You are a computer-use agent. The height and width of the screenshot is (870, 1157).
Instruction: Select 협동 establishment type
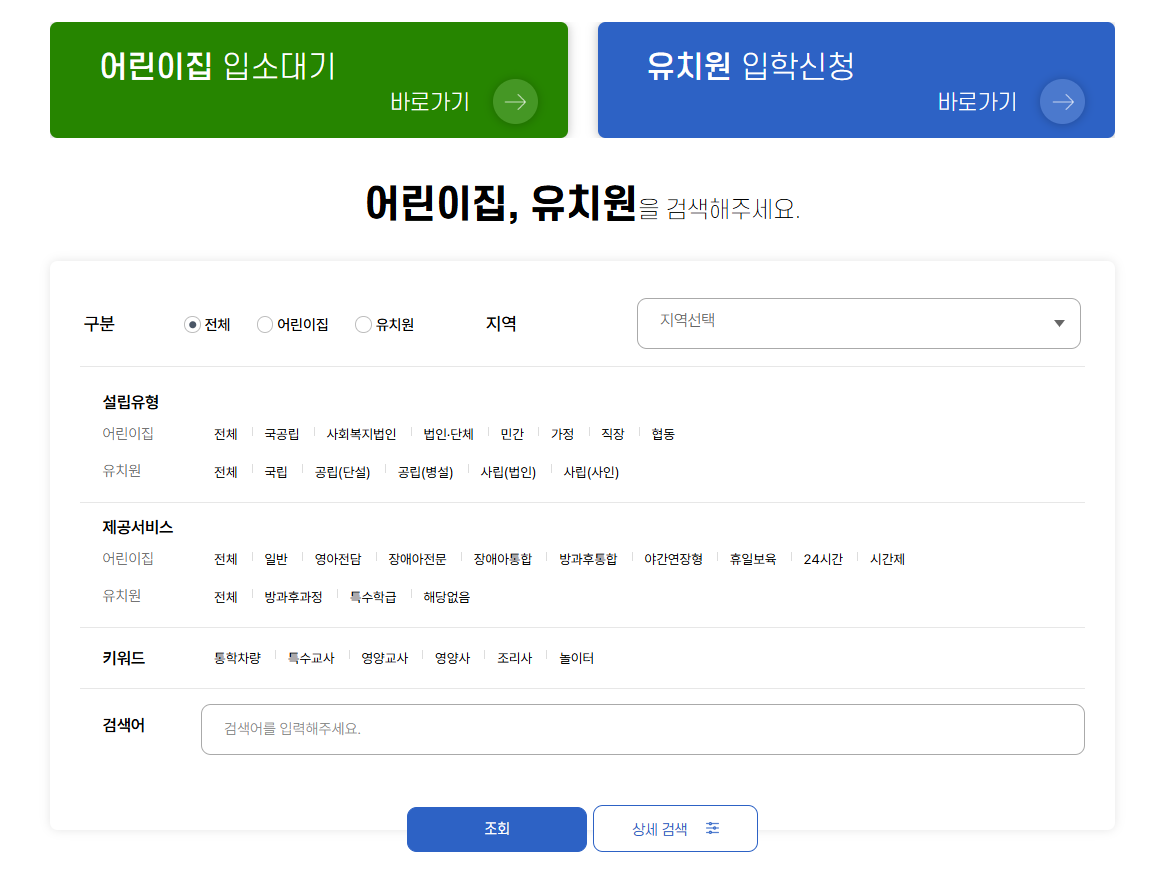coord(663,434)
